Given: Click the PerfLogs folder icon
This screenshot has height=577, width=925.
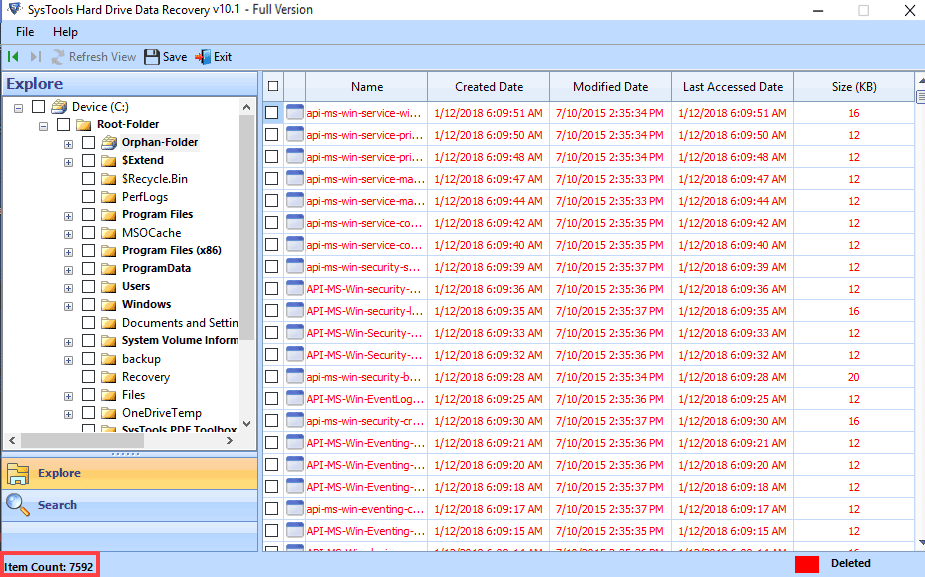Looking at the screenshot, I should tap(109, 196).
